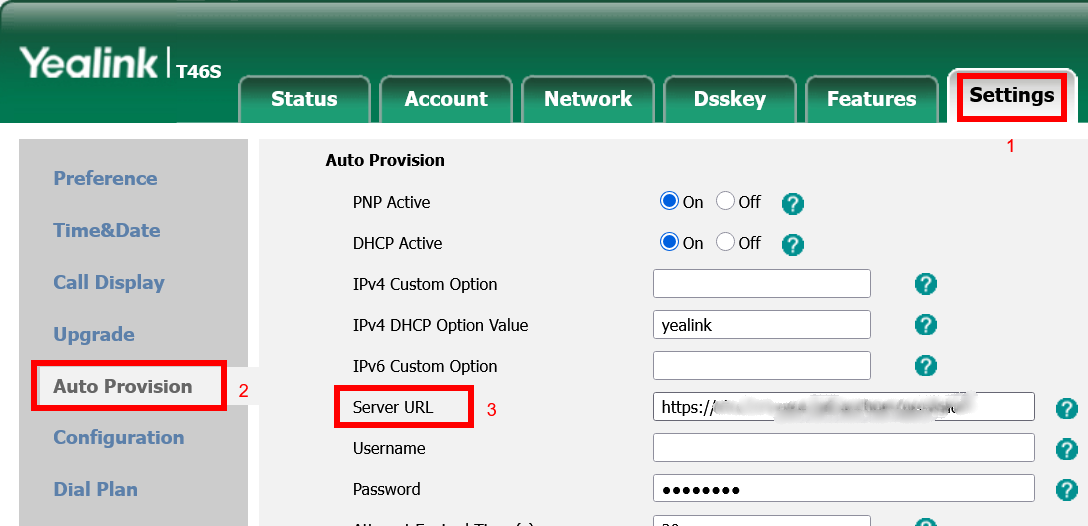1088x526 pixels.
Task: Select On for PNP Active
Action: (x=670, y=202)
